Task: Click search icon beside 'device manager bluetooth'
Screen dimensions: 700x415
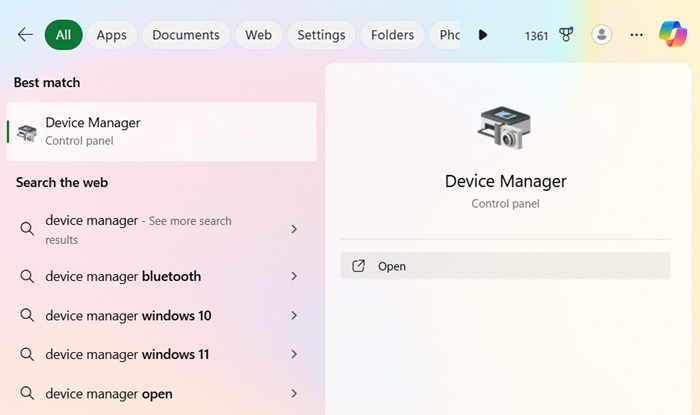Action: tap(27, 276)
